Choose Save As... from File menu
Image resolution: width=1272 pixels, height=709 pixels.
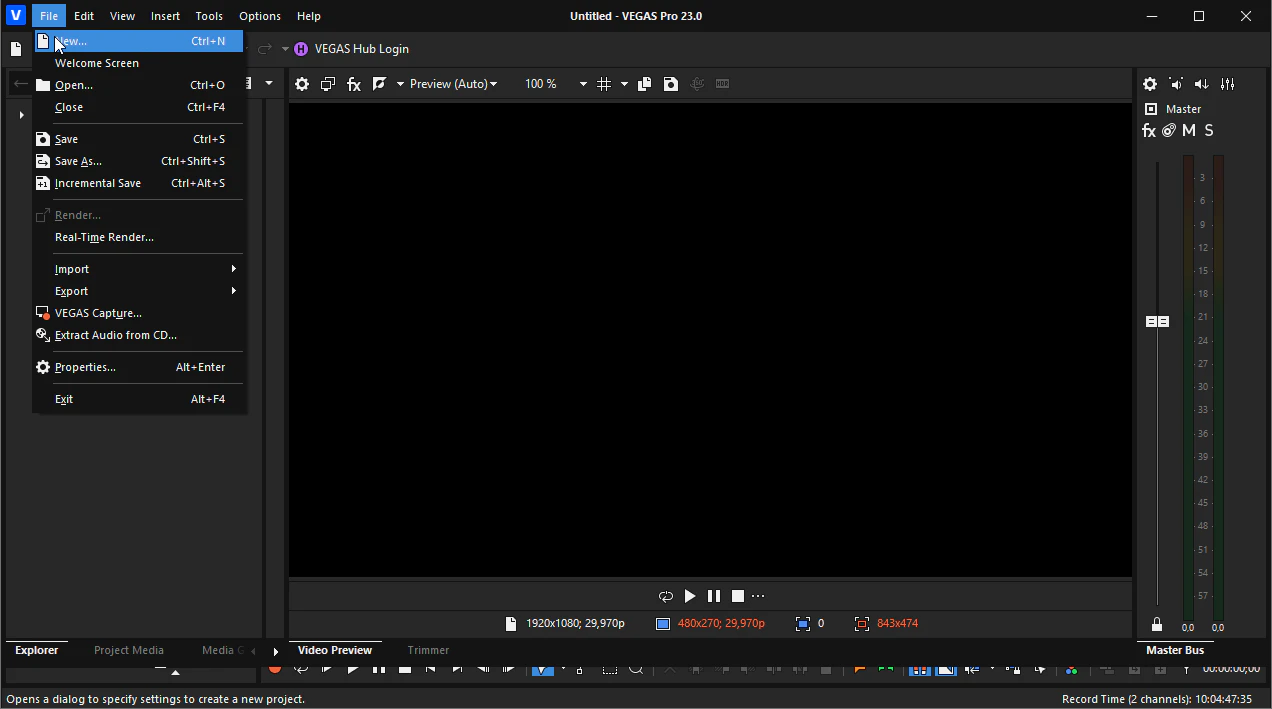click(x=78, y=161)
